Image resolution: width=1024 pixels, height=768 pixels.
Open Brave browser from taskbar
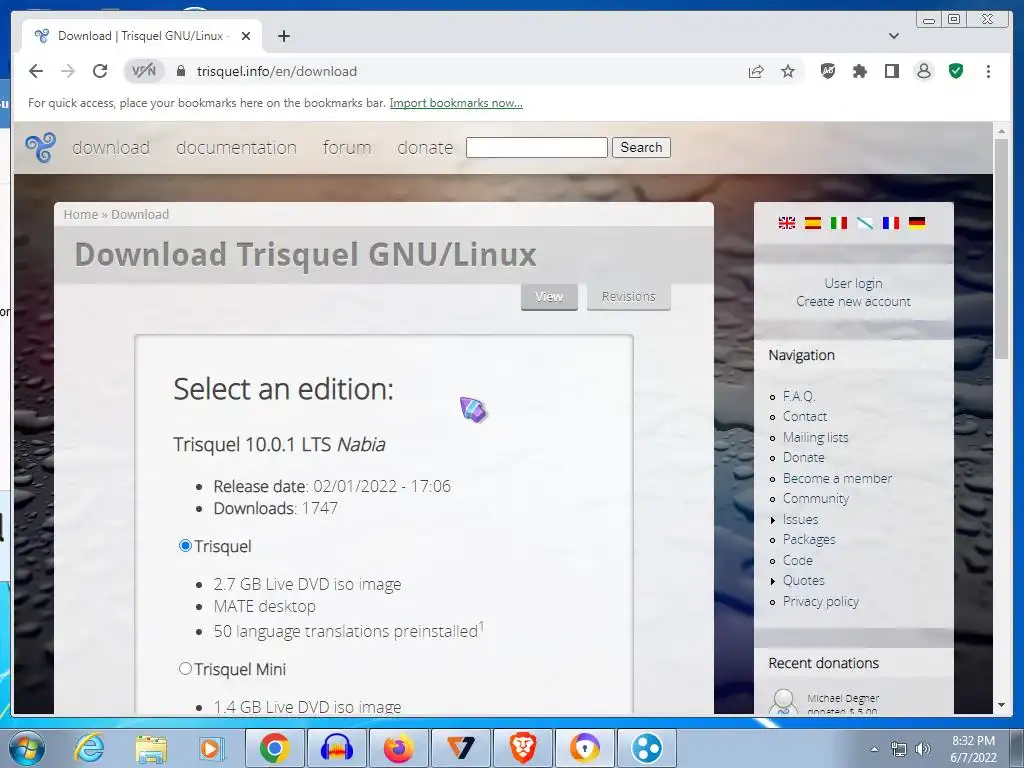(x=523, y=748)
